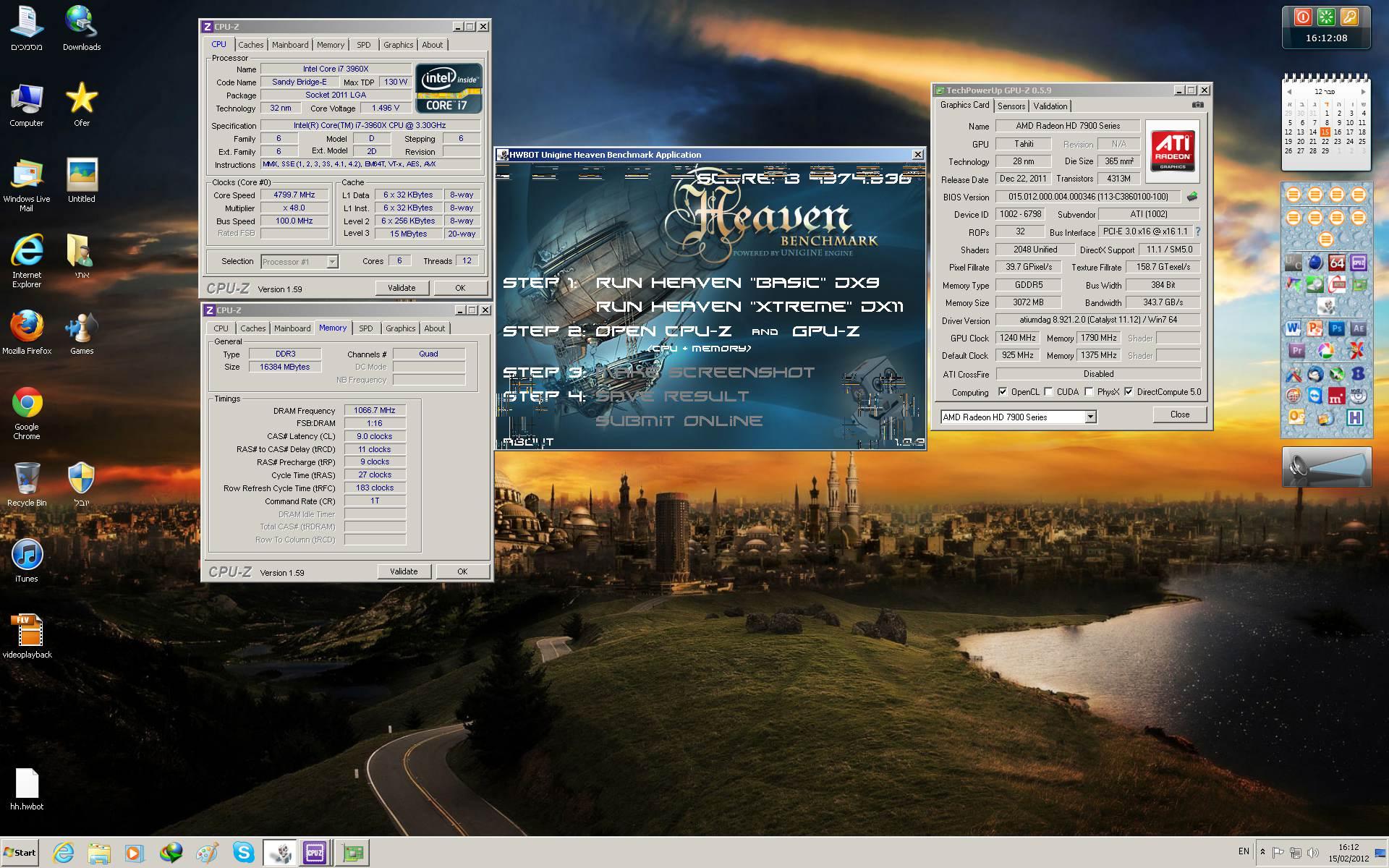The height and width of the screenshot is (868, 1389).
Task: Click the Core Speed 4799.7 MHz field
Action: coord(294,195)
